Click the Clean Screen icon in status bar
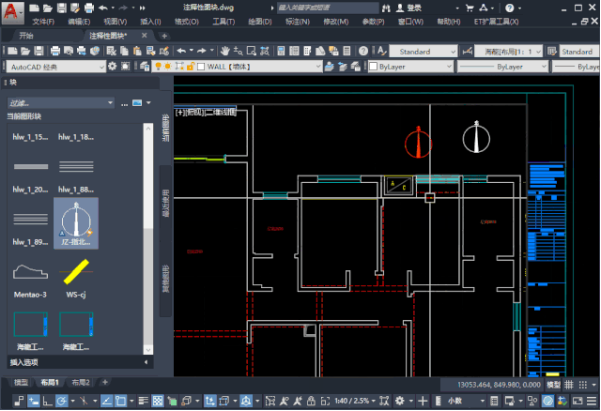601x411 pixels. (x=578, y=401)
